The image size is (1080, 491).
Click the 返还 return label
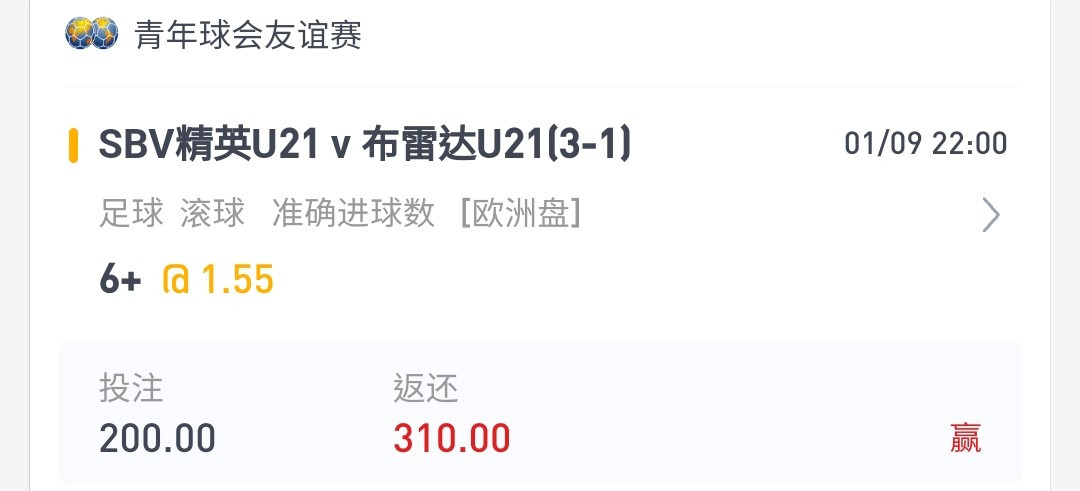pos(426,388)
